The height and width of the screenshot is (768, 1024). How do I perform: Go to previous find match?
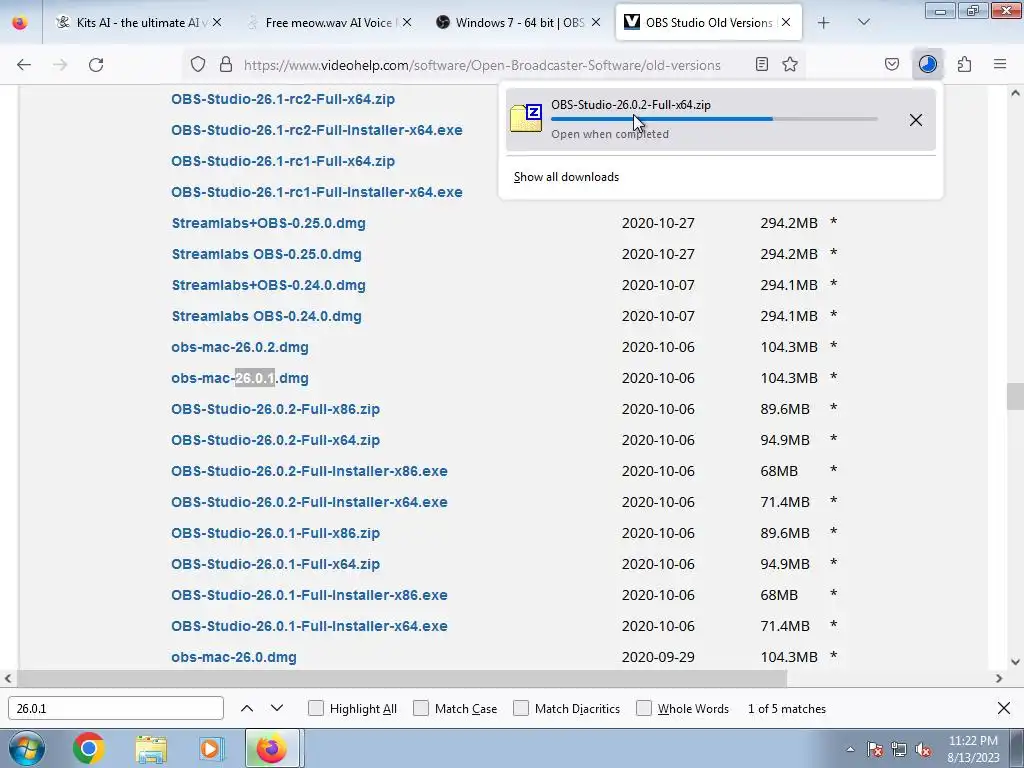247,709
